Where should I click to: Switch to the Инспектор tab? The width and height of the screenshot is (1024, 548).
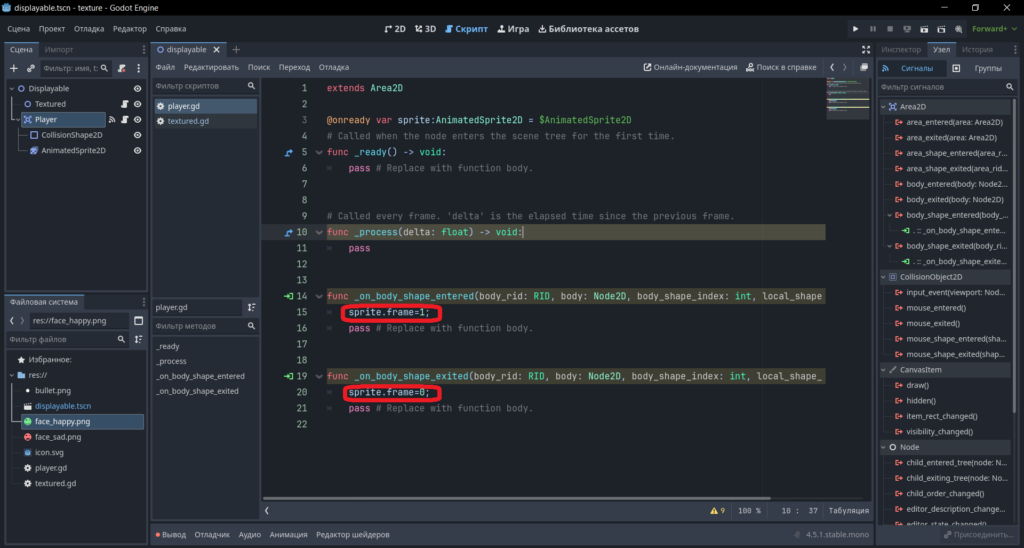coord(901,50)
